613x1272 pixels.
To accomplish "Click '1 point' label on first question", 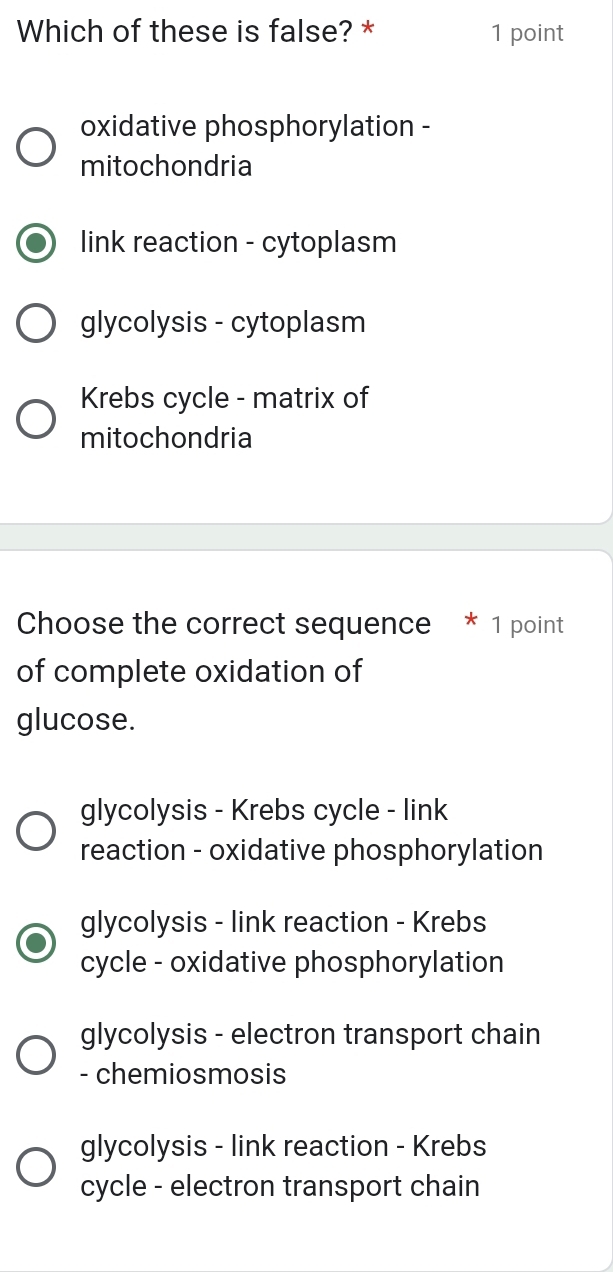I will [528, 33].
